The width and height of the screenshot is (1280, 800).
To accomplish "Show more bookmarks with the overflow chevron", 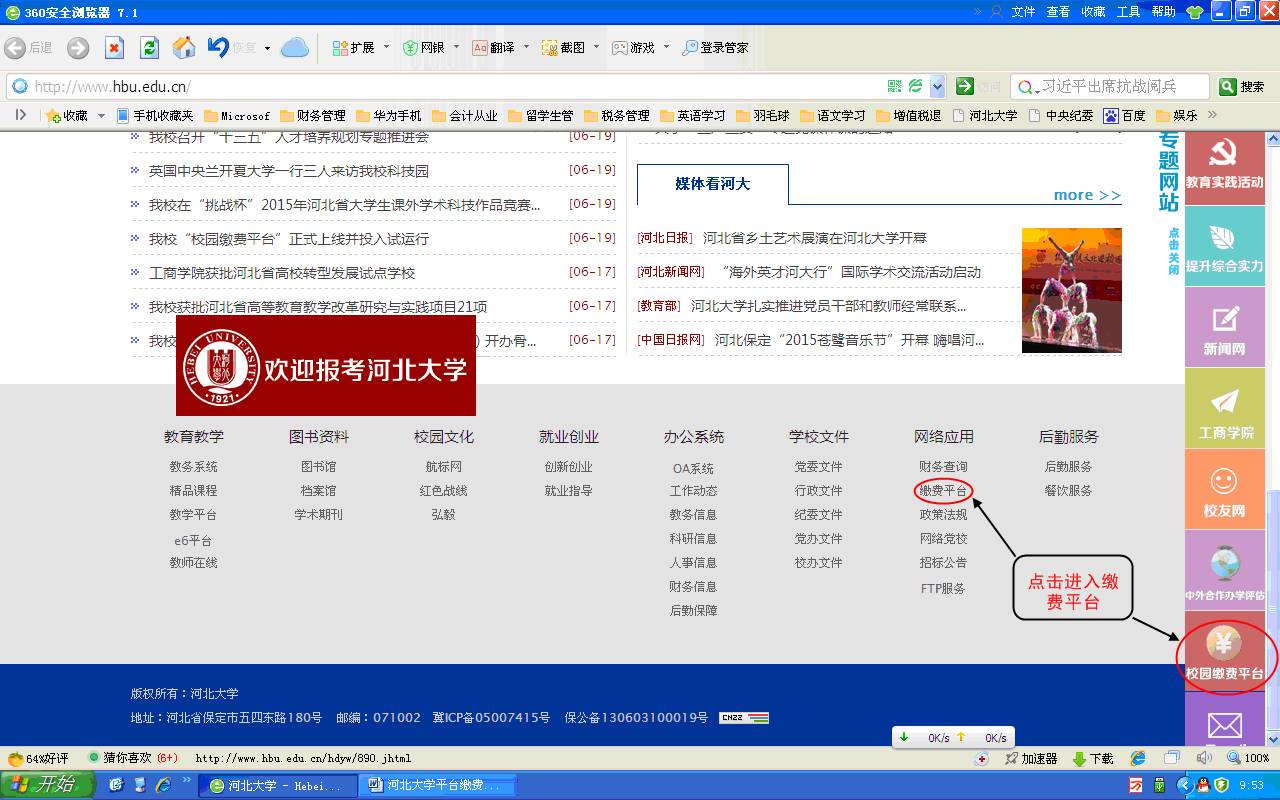I will [1212, 115].
